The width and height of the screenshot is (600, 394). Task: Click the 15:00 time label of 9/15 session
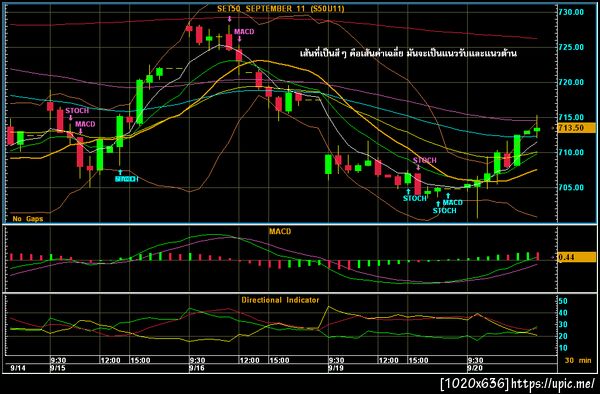(x=140, y=360)
